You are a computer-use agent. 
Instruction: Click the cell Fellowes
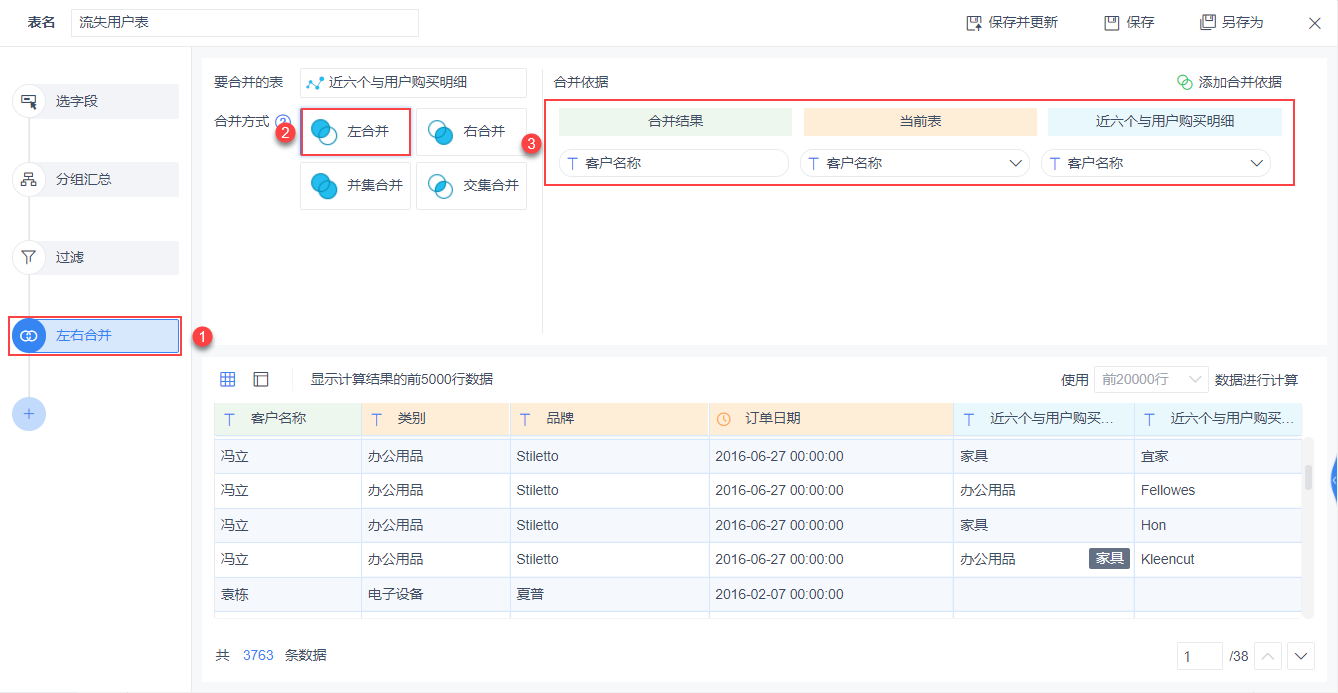(x=1218, y=490)
